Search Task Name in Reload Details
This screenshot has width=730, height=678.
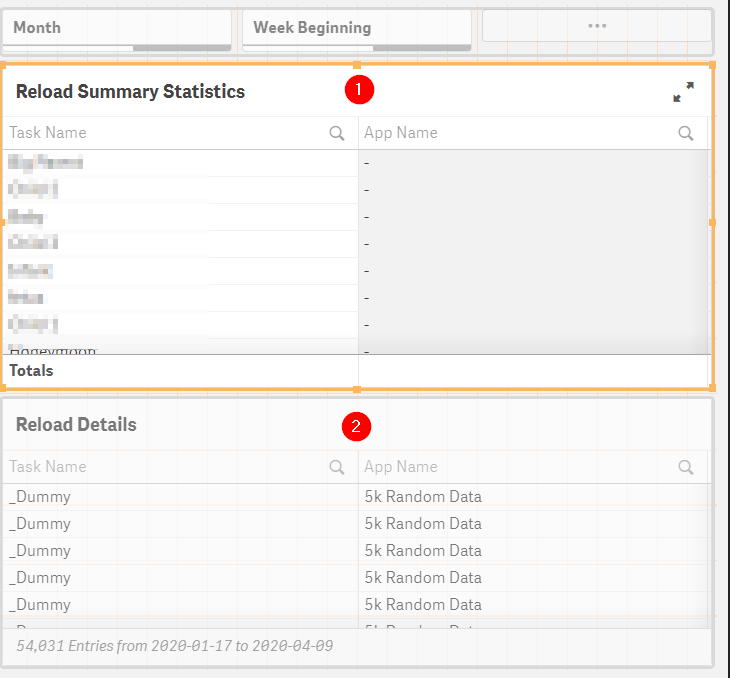pyautogui.click(x=337, y=467)
